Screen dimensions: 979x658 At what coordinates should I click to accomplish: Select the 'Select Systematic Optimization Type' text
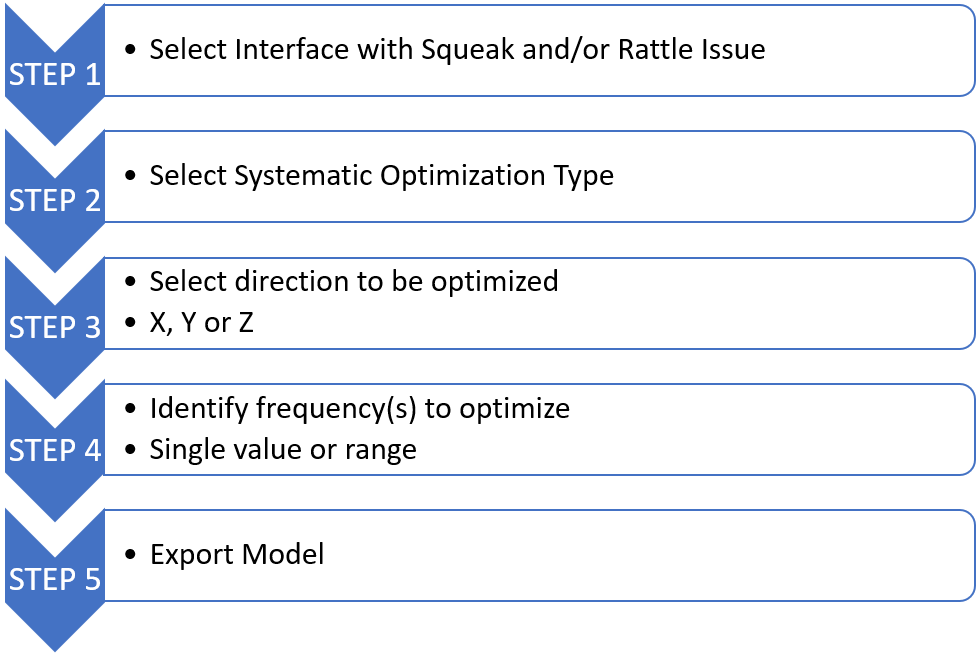click(x=381, y=176)
